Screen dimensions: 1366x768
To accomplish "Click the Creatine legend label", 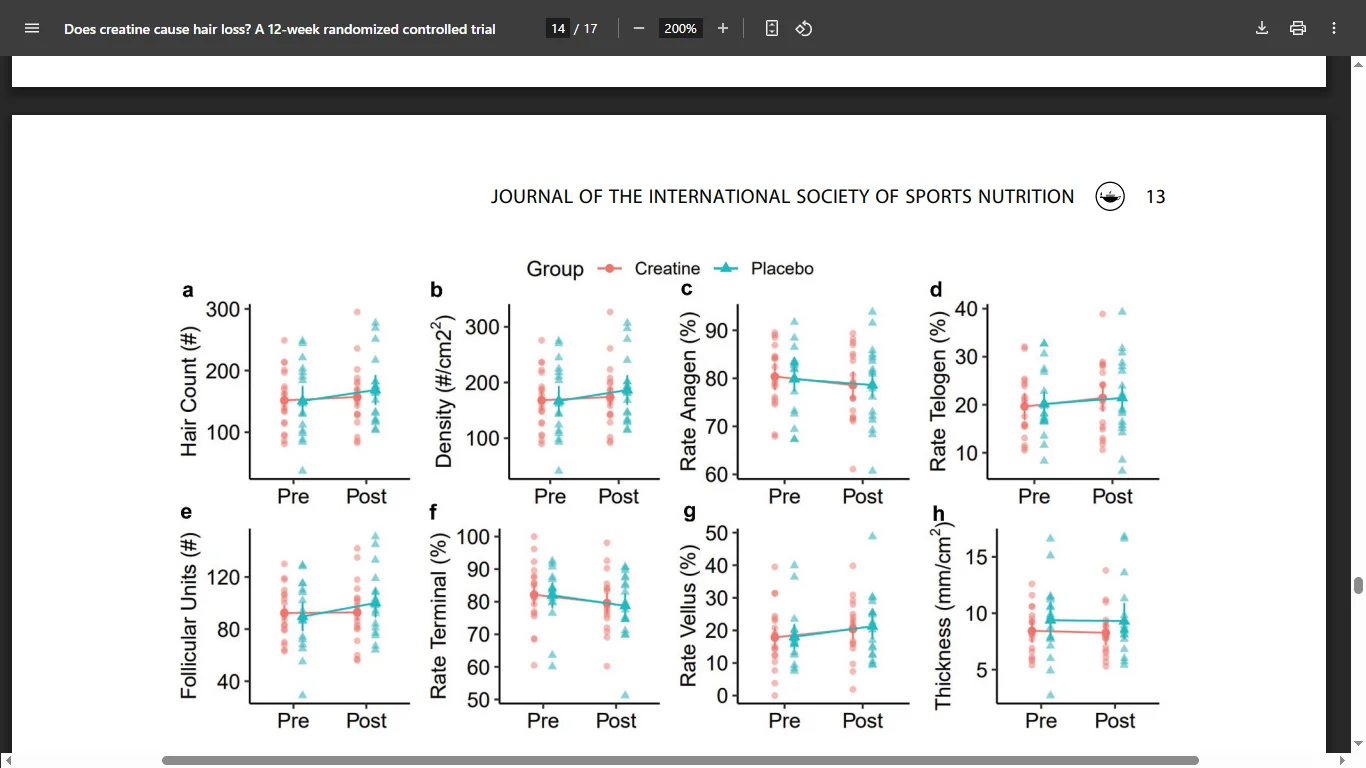I will 667,268.
